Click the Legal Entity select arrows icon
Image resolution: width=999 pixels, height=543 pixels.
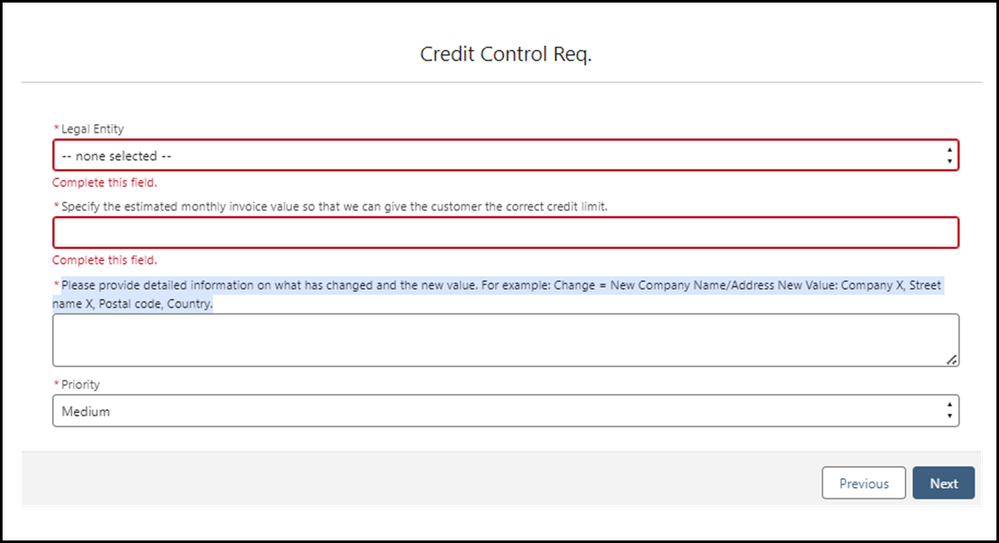pos(948,156)
